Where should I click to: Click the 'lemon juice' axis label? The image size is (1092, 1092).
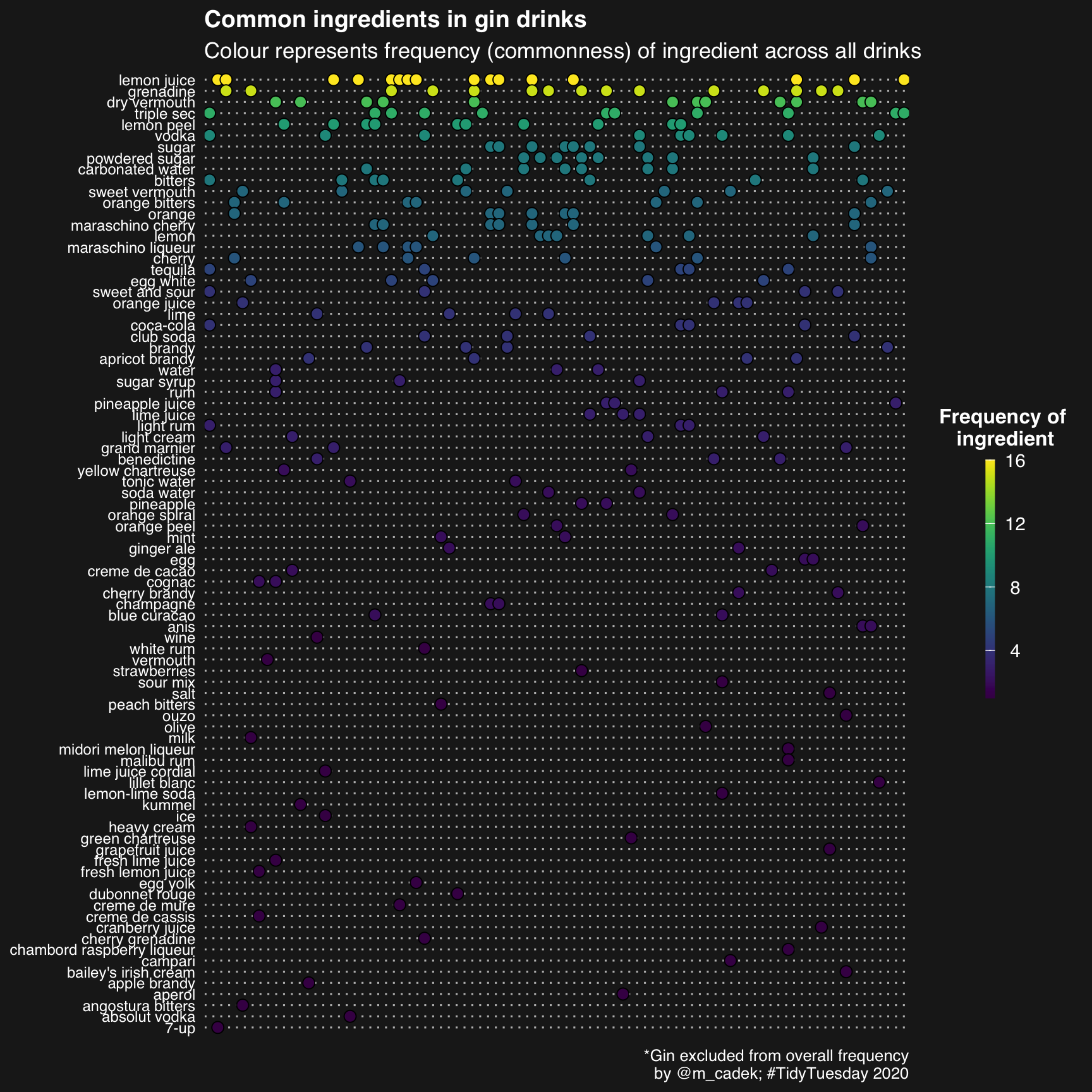coord(157,80)
